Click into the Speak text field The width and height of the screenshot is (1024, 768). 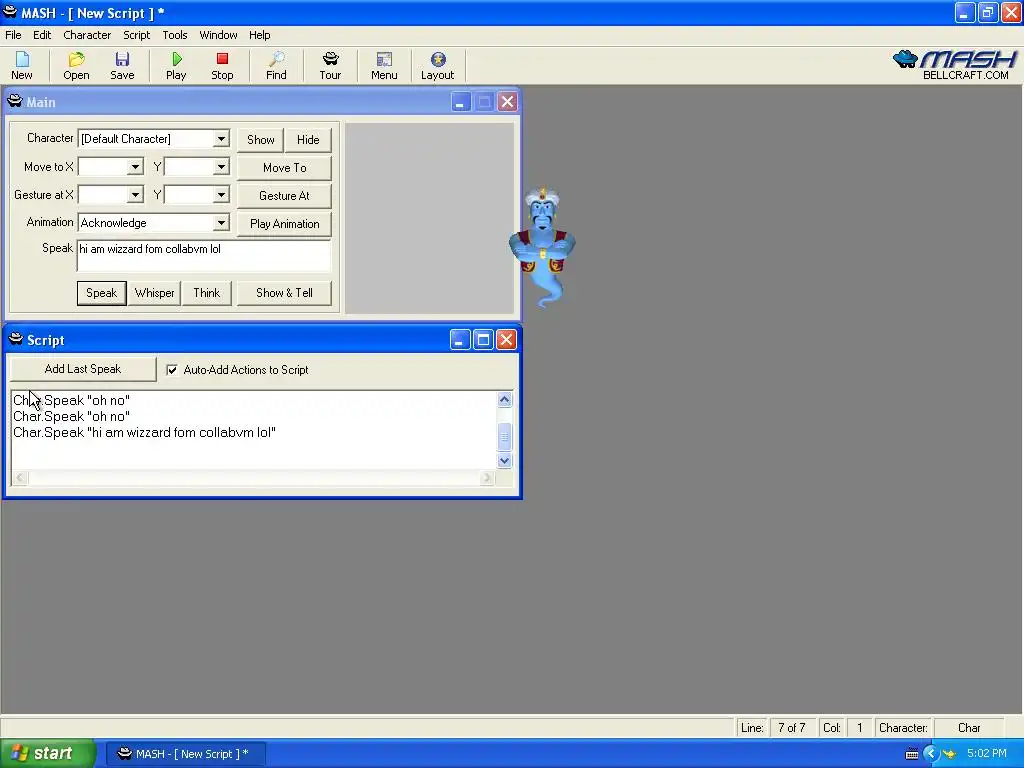(204, 256)
